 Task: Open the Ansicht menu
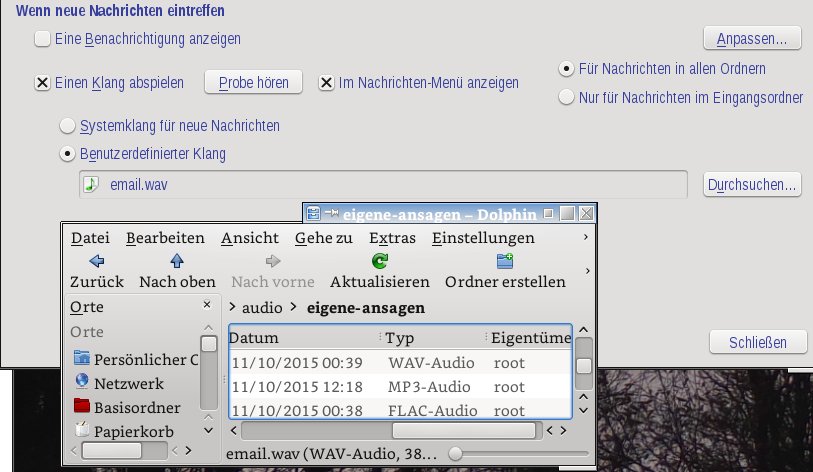(250, 238)
